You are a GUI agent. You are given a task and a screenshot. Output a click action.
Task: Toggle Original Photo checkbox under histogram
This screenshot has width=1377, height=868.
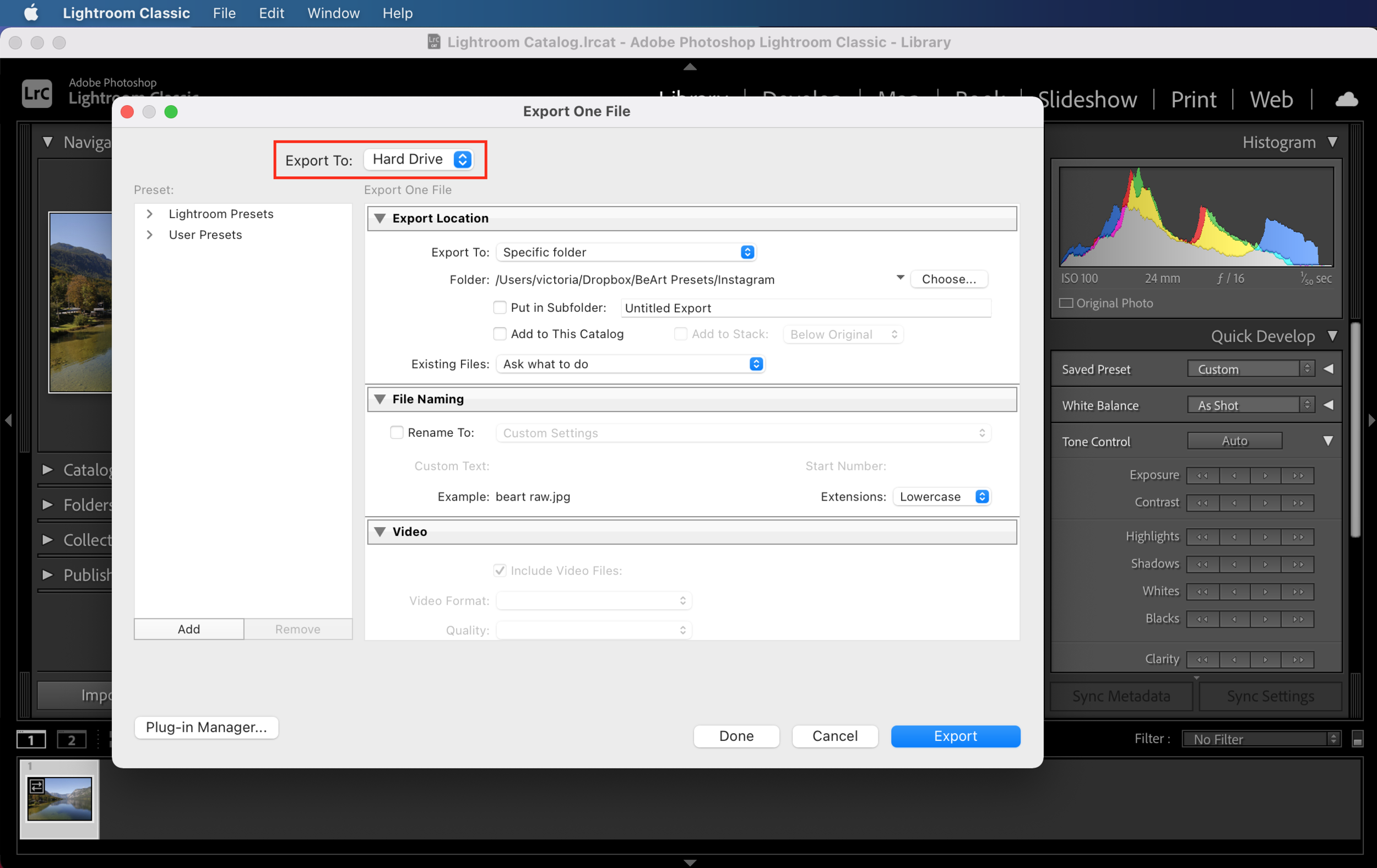pyautogui.click(x=1066, y=303)
